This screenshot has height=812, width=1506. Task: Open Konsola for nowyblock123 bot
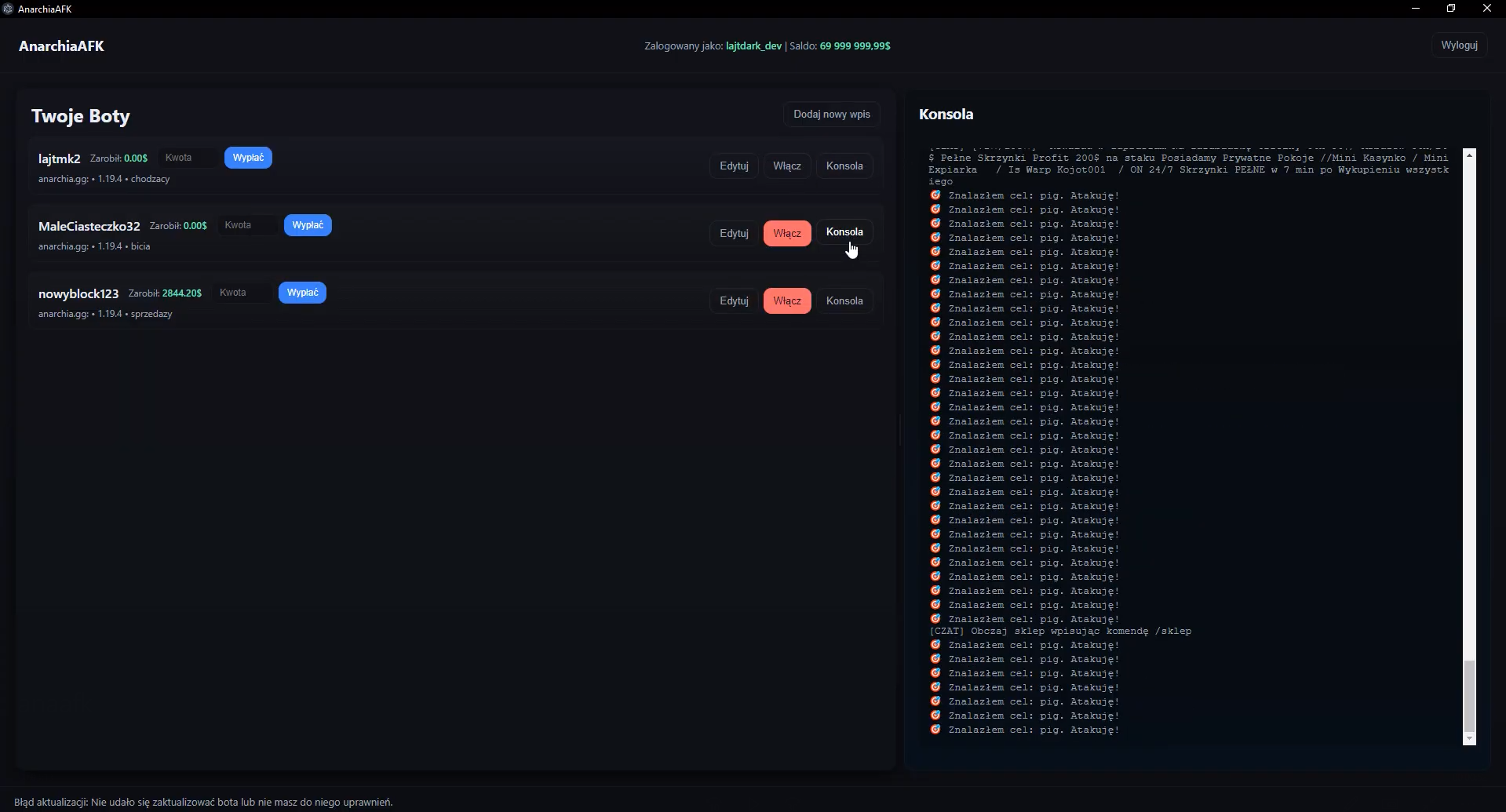point(844,301)
